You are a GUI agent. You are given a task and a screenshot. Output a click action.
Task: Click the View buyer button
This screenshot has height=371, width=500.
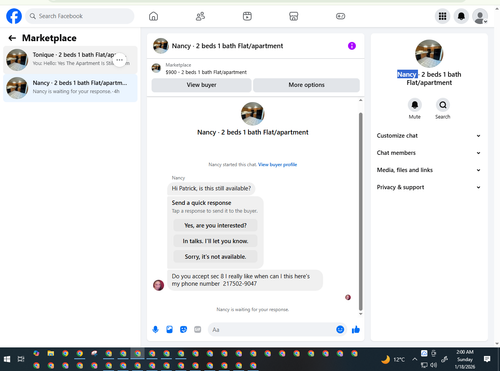pyautogui.click(x=201, y=85)
